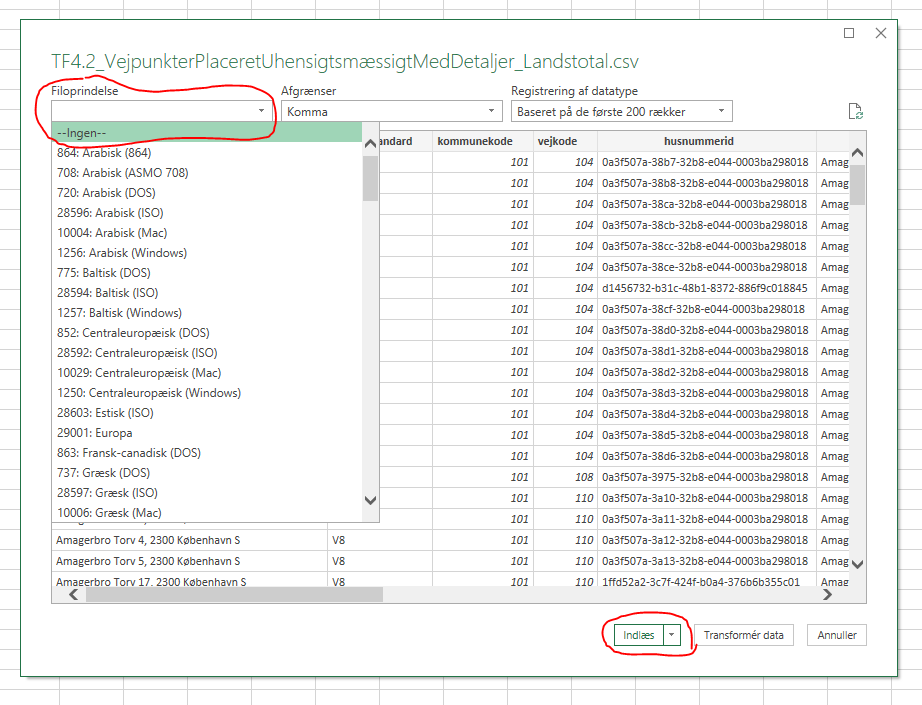Select 852: Centraleuropæisk (DOS) encoding
The width and height of the screenshot is (922, 705).
[206, 333]
